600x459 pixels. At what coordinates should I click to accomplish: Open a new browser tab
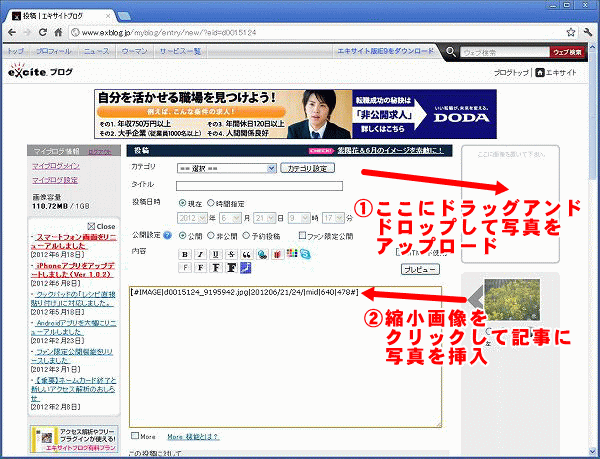click(x=124, y=16)
